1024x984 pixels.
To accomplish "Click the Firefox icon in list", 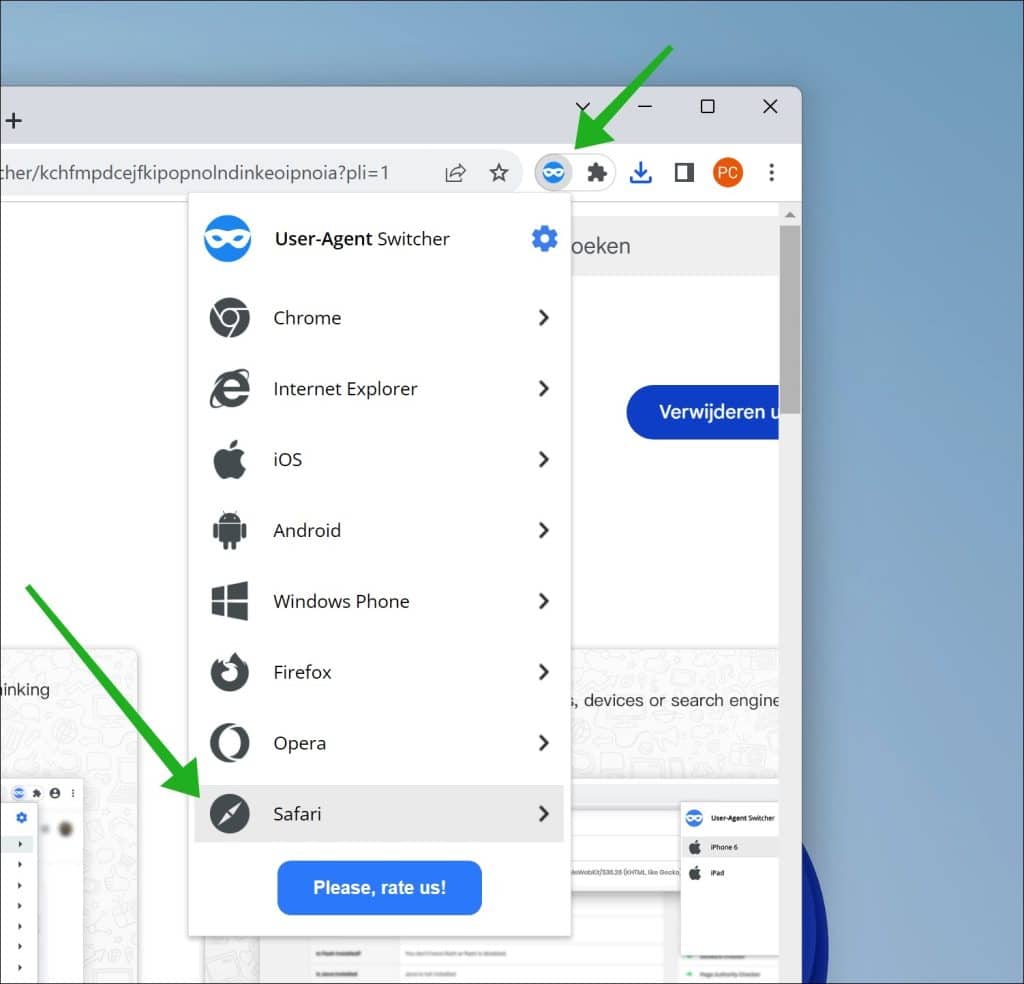I will point(229,672).
